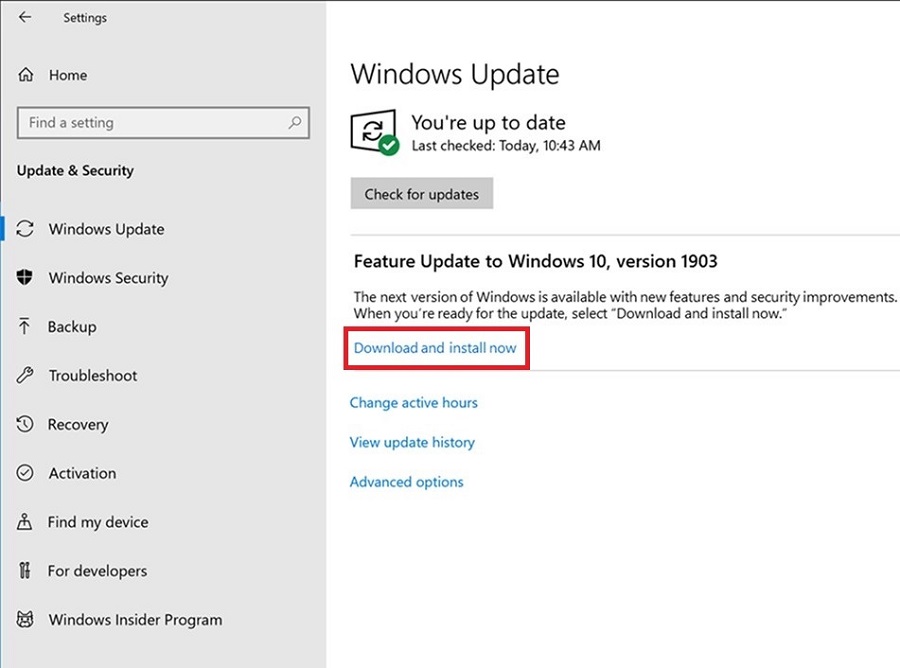Select Activation in the sidebar
The height and width of the screenshot is (668, 900).
(82, 473)
